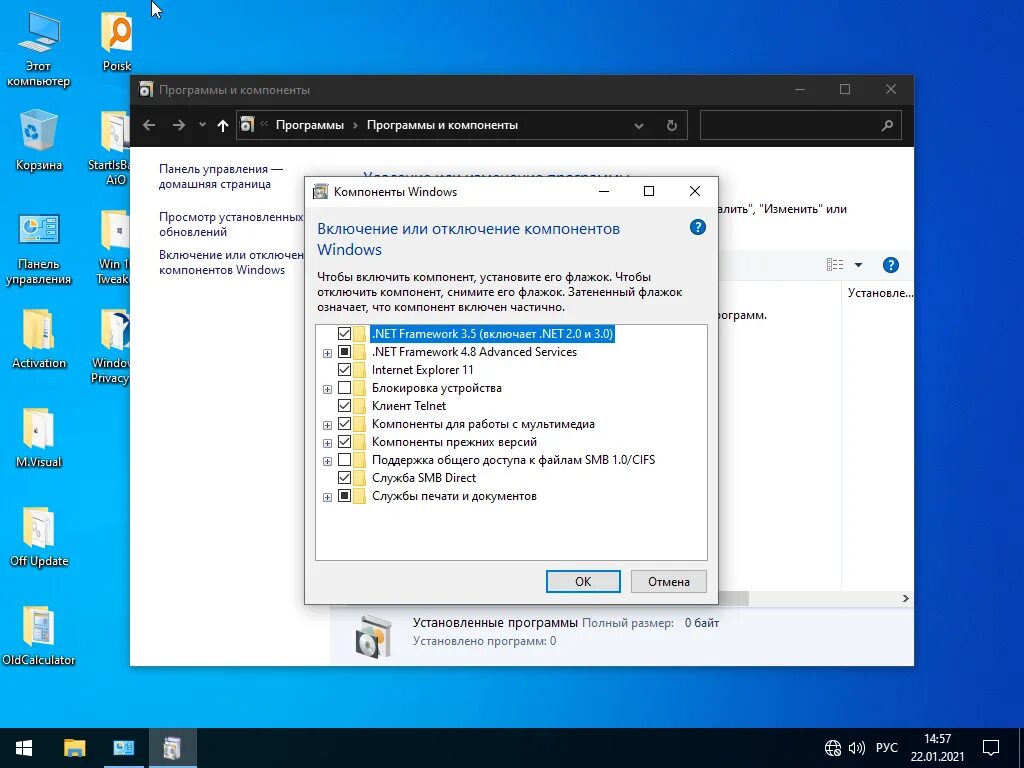Open Панель управления — домашняя страница link

point(221,176)
